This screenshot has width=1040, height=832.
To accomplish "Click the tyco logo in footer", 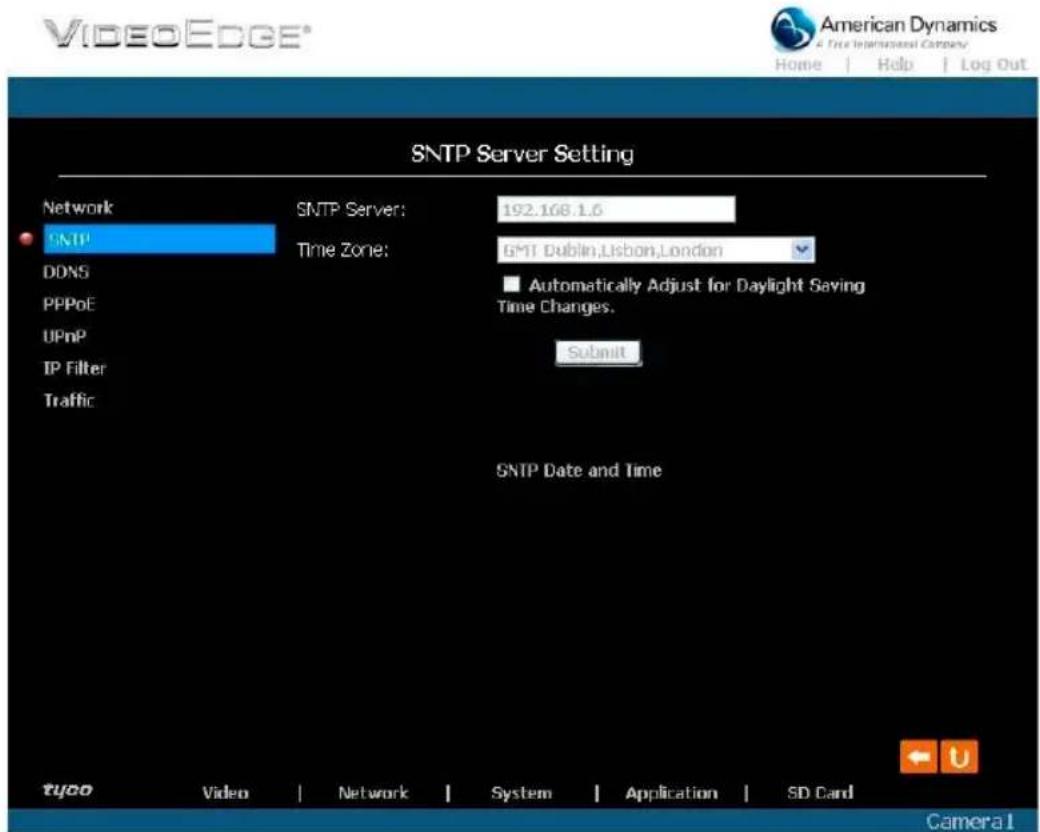I will click(x=68, y=790).
